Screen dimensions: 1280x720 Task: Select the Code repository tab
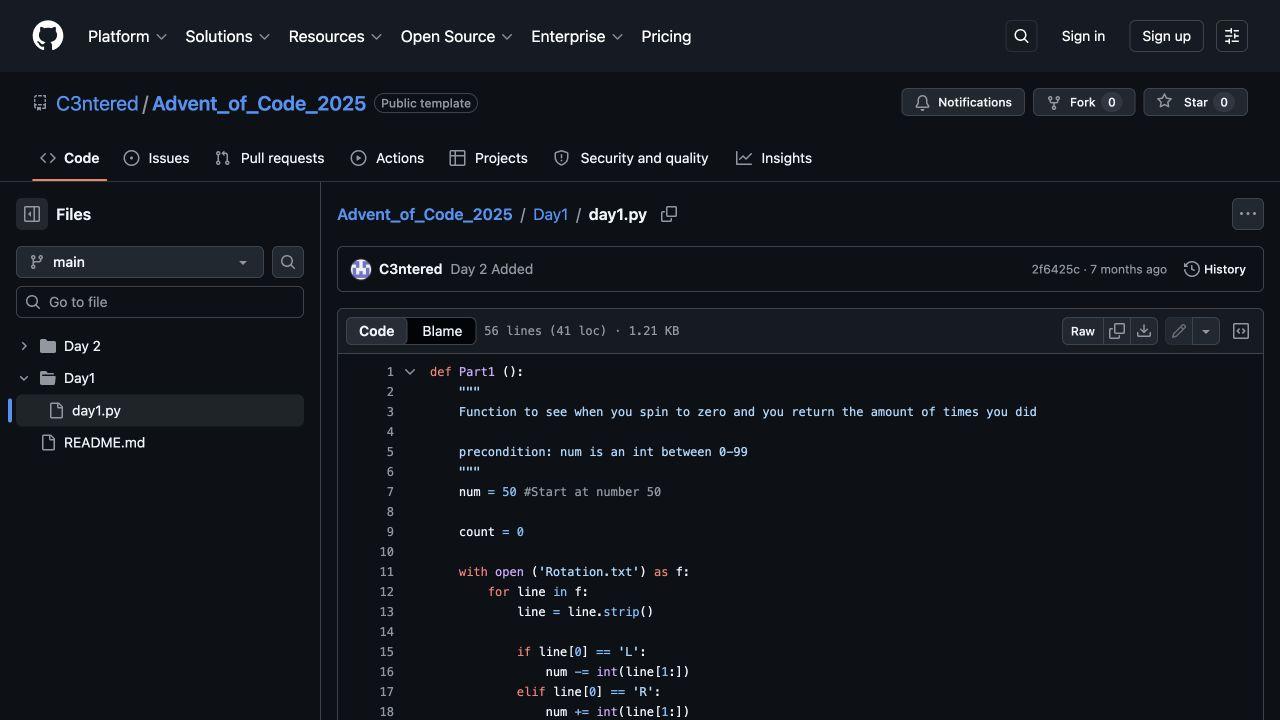coord(69,158)
